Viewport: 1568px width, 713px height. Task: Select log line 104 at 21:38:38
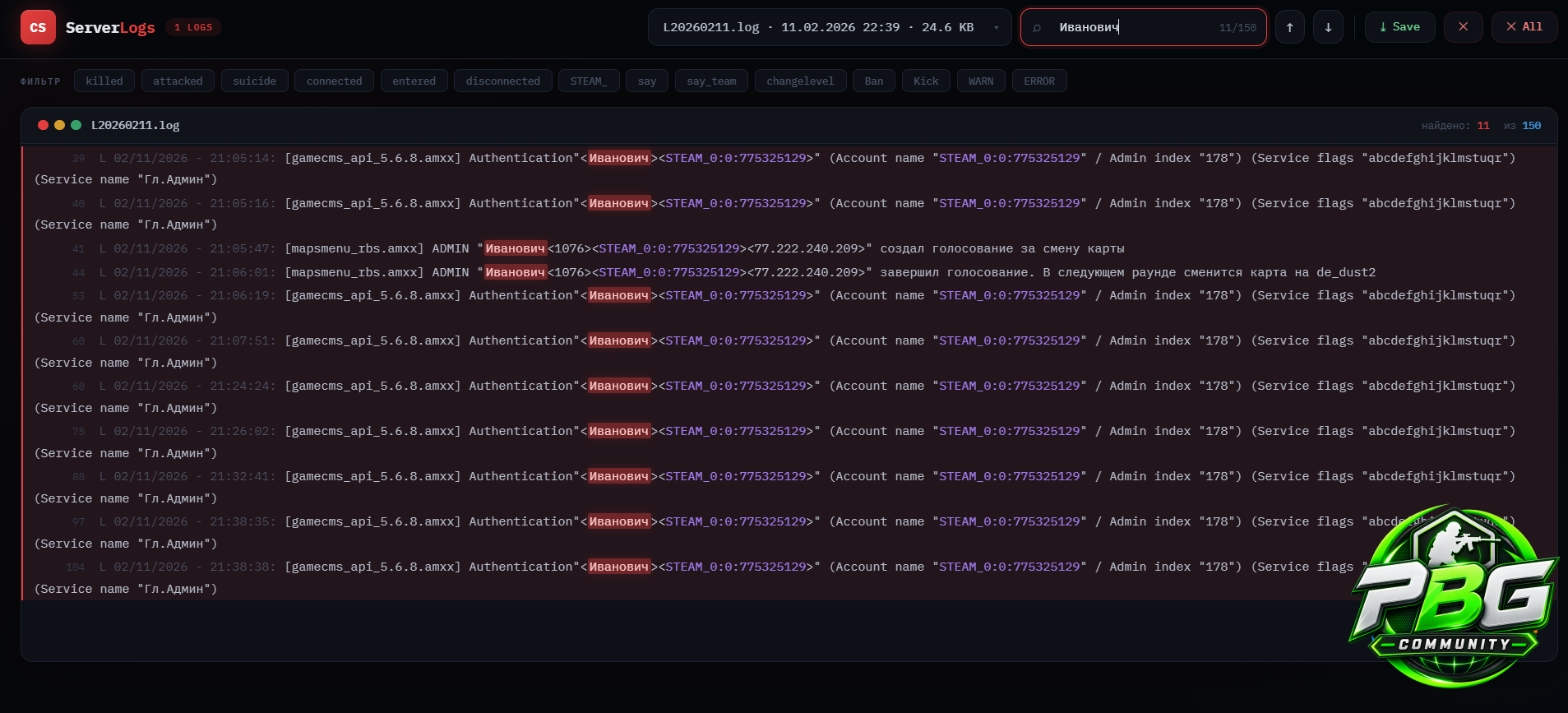[789, 577]
